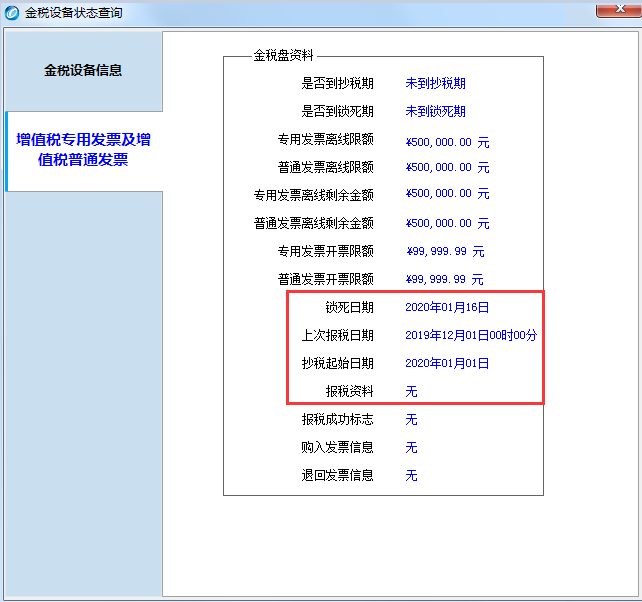Click the 专用发票开票限额 value ¥99,999.99
The image size is (642, 602).
point(445,251)
